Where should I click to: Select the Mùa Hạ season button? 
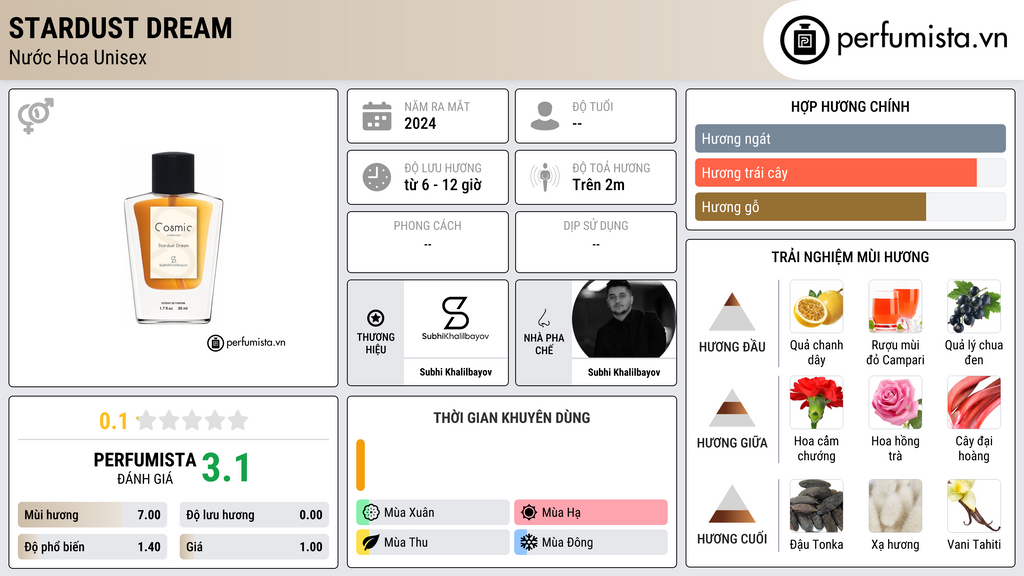tap(591, 512)
